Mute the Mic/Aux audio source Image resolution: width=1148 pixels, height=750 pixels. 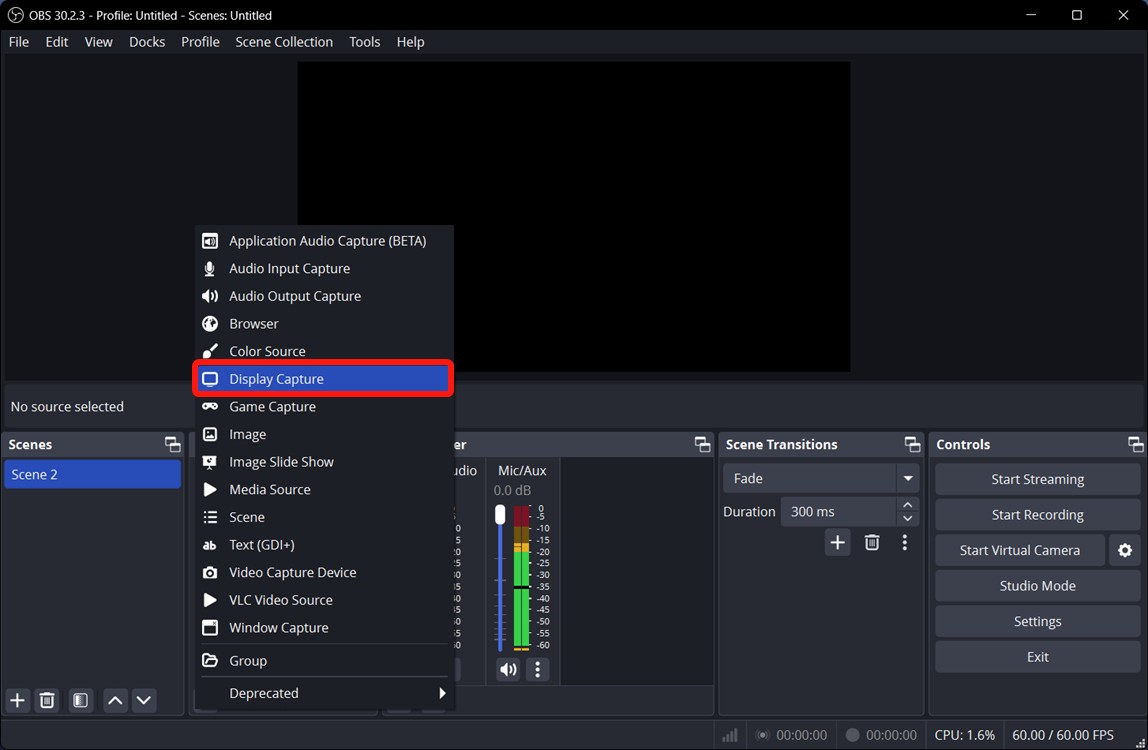(x=508, y=669)
